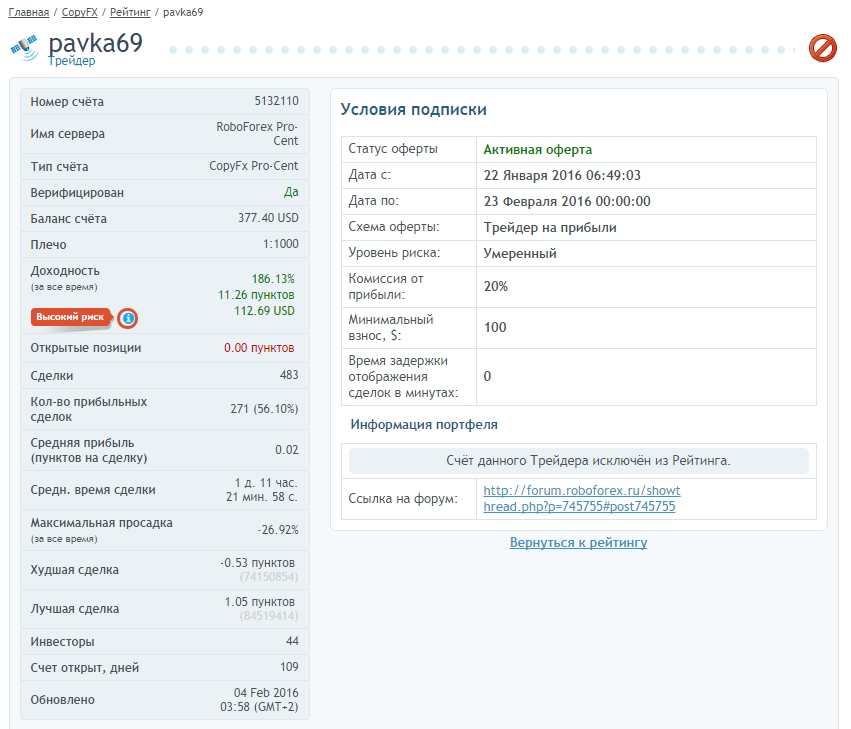Click the Максимальная просадка label
The width and height of the screenshot is (851, 729).
coord(101,523)
